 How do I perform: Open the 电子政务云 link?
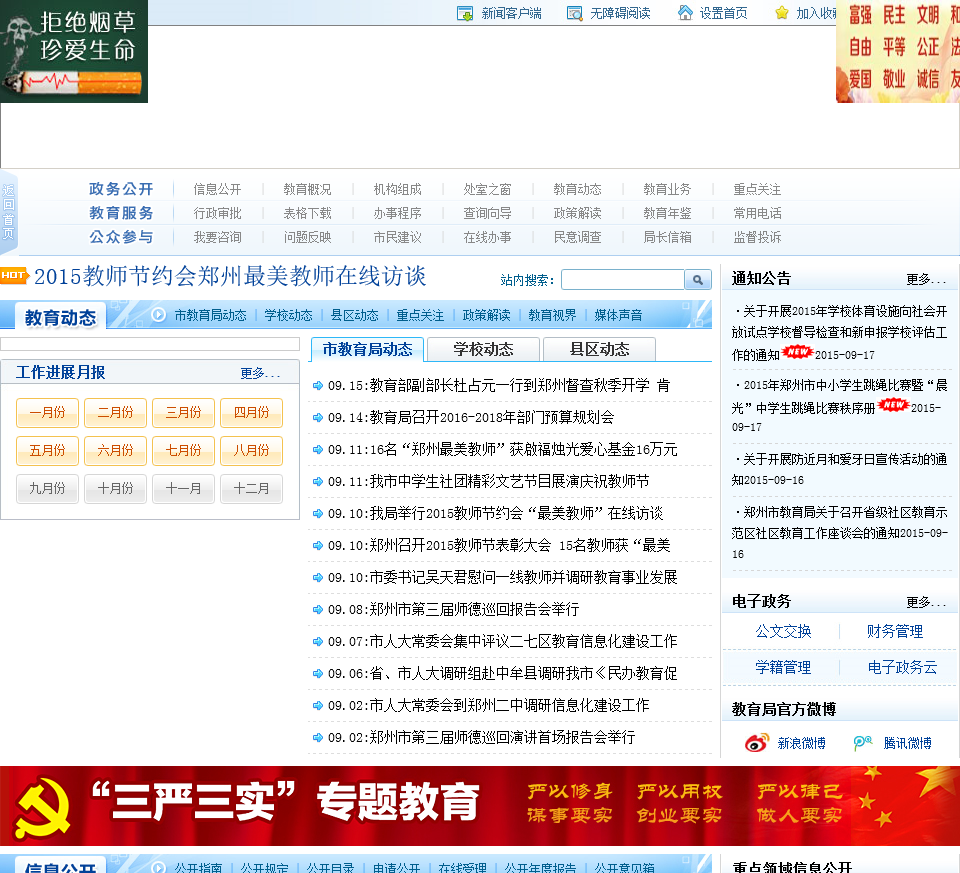(902, 667)
